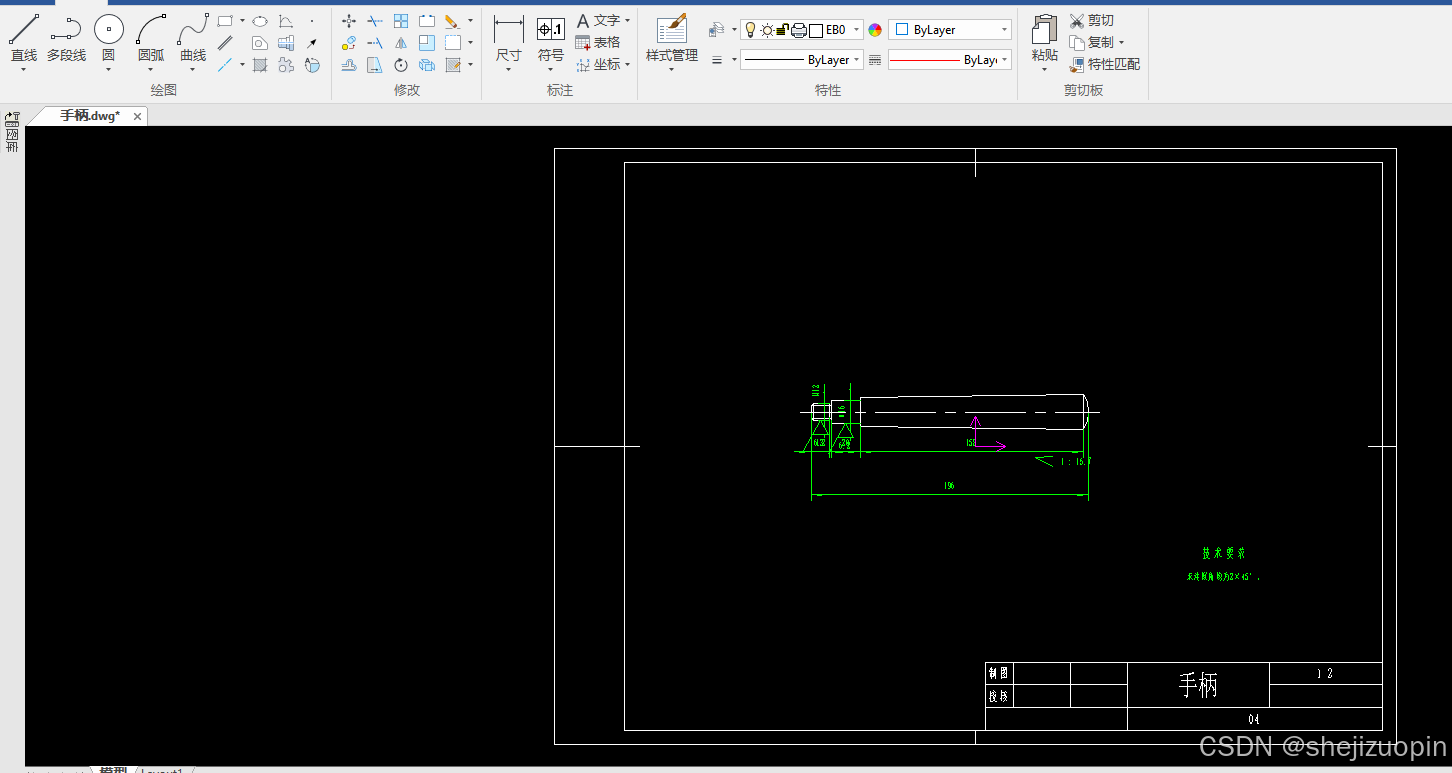Expand the 文字 text options arrow
The height and width of the screenshot is (773, 1452).
pos(627,21)
